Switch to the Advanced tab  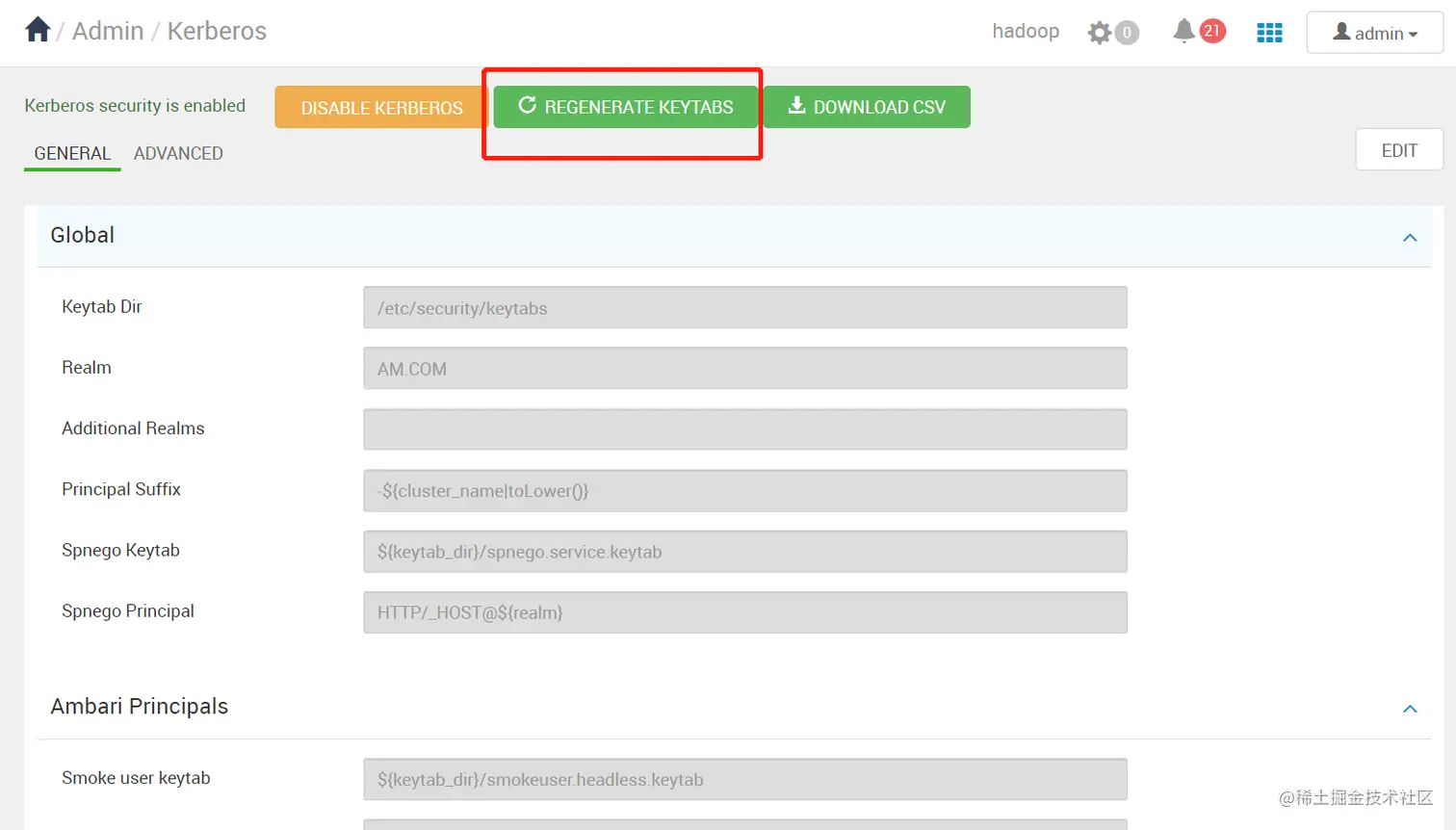[x=178, y=153]
